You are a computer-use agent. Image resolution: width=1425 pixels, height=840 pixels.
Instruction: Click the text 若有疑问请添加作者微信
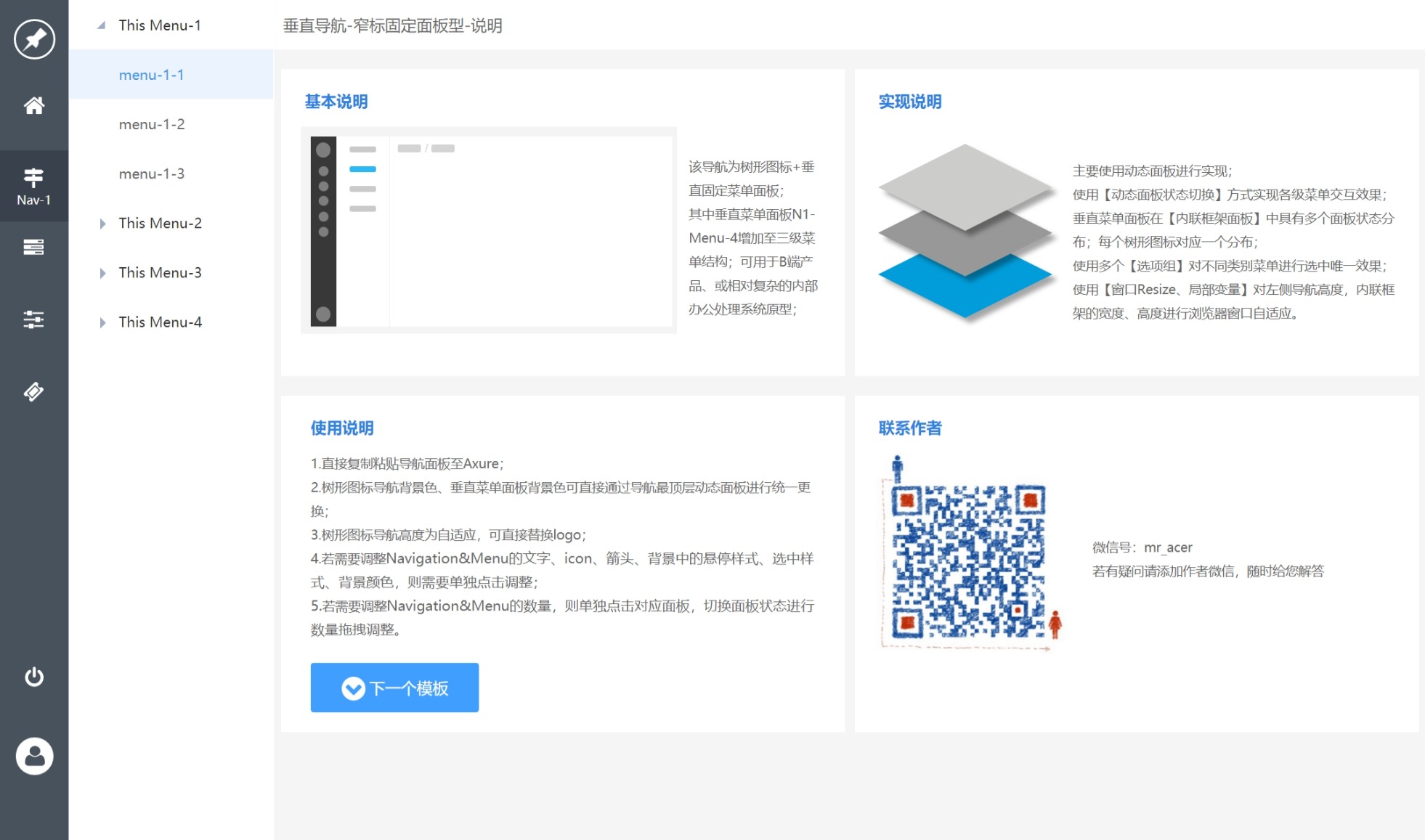[x=1164, y=571]
